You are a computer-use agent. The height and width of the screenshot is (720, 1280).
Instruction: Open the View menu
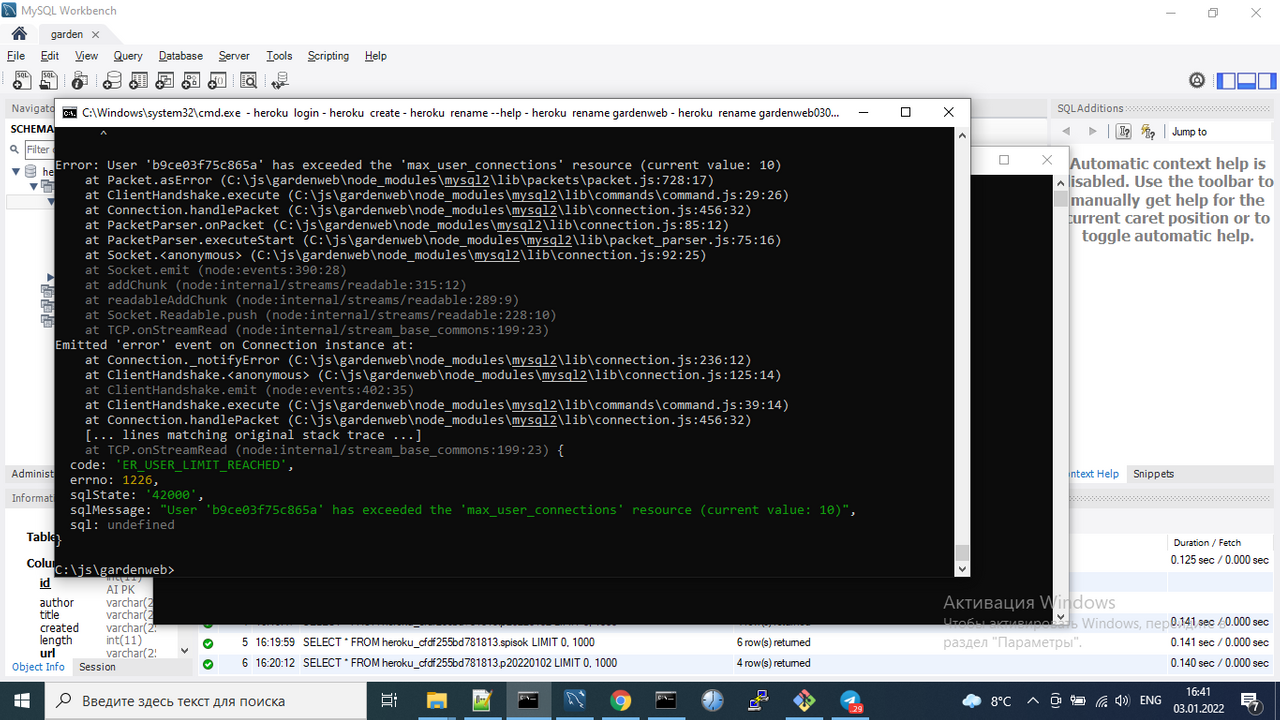(x=87, y=56)
